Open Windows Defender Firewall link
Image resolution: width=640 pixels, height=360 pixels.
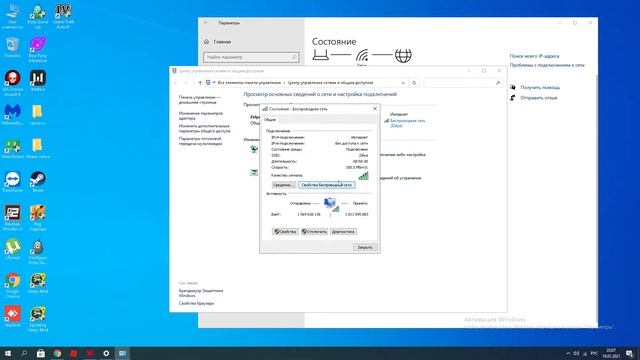click(201, 293)
